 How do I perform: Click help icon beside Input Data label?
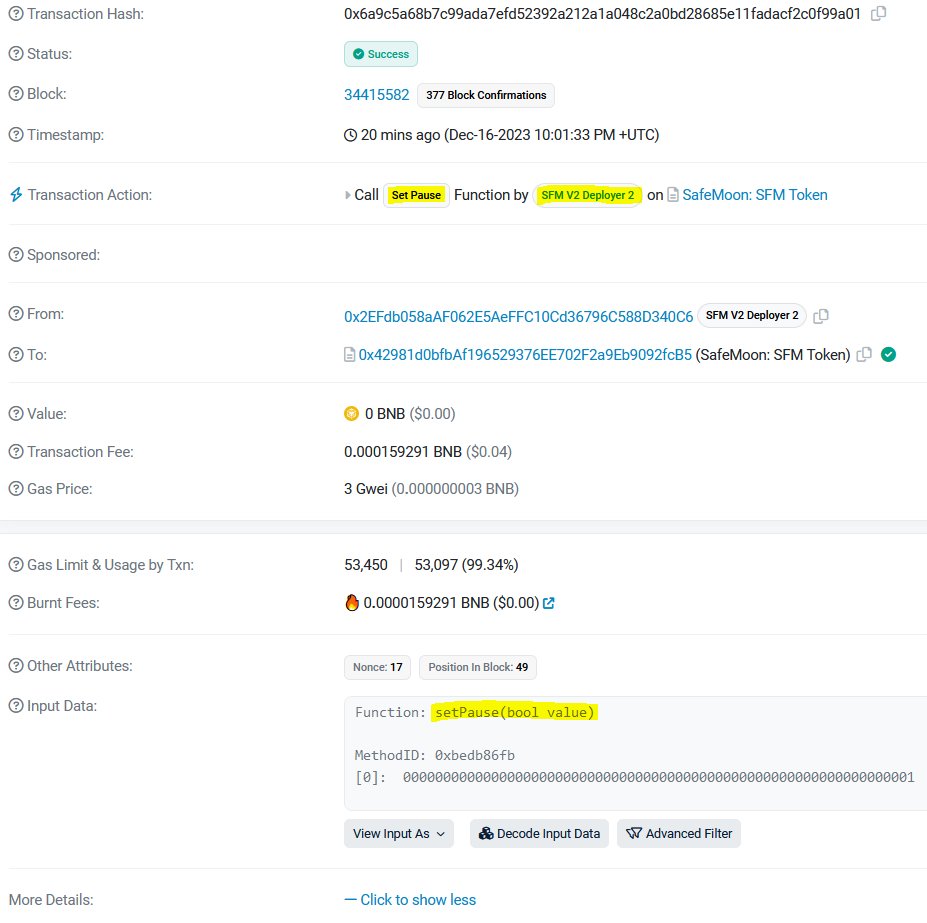pyautogui.click(x=16, y=706)
